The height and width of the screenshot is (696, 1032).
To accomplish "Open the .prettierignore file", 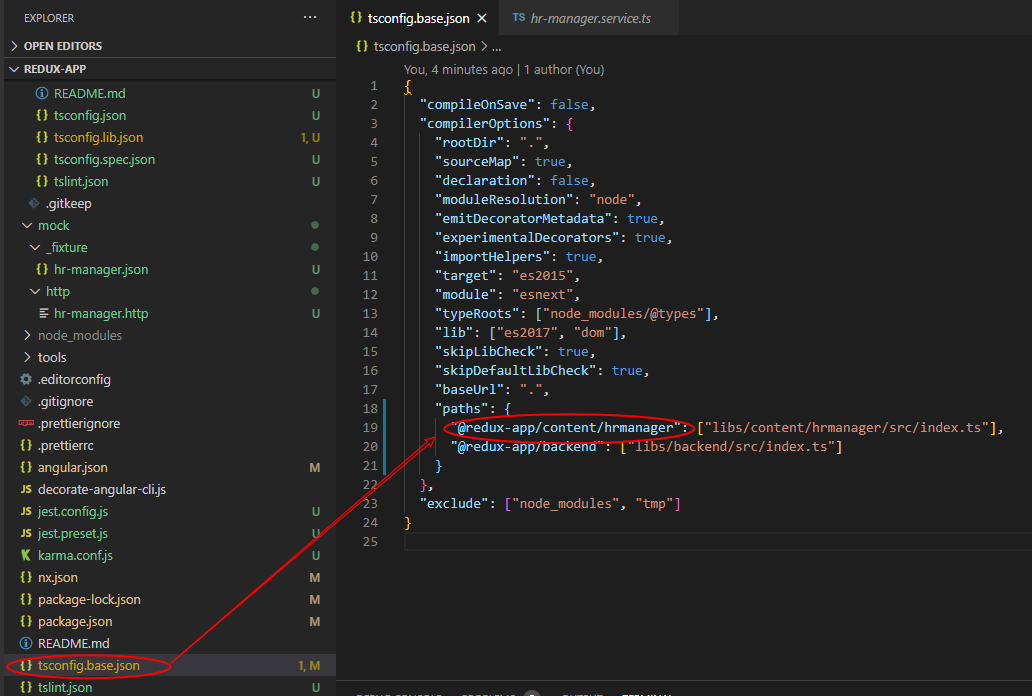I will (x=79, y=423).
